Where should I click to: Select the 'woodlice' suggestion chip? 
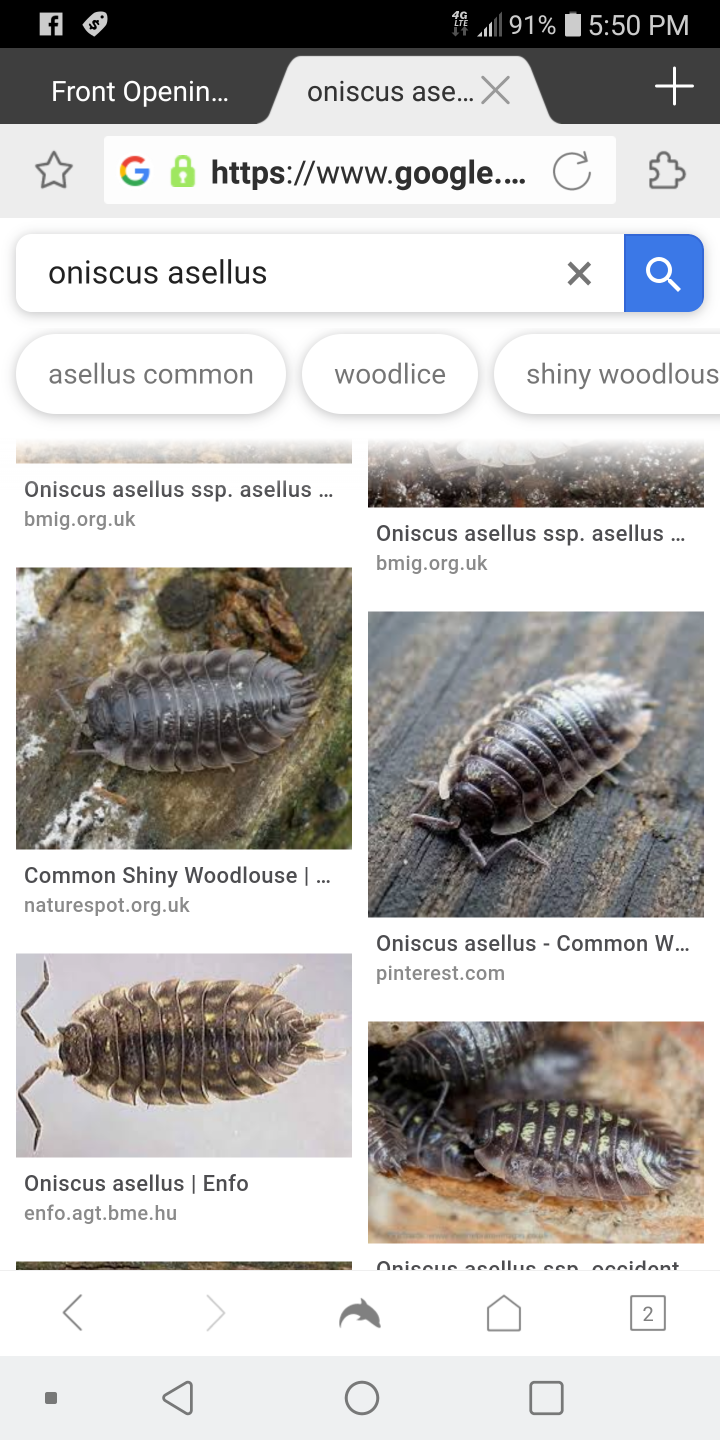(390, 374)
